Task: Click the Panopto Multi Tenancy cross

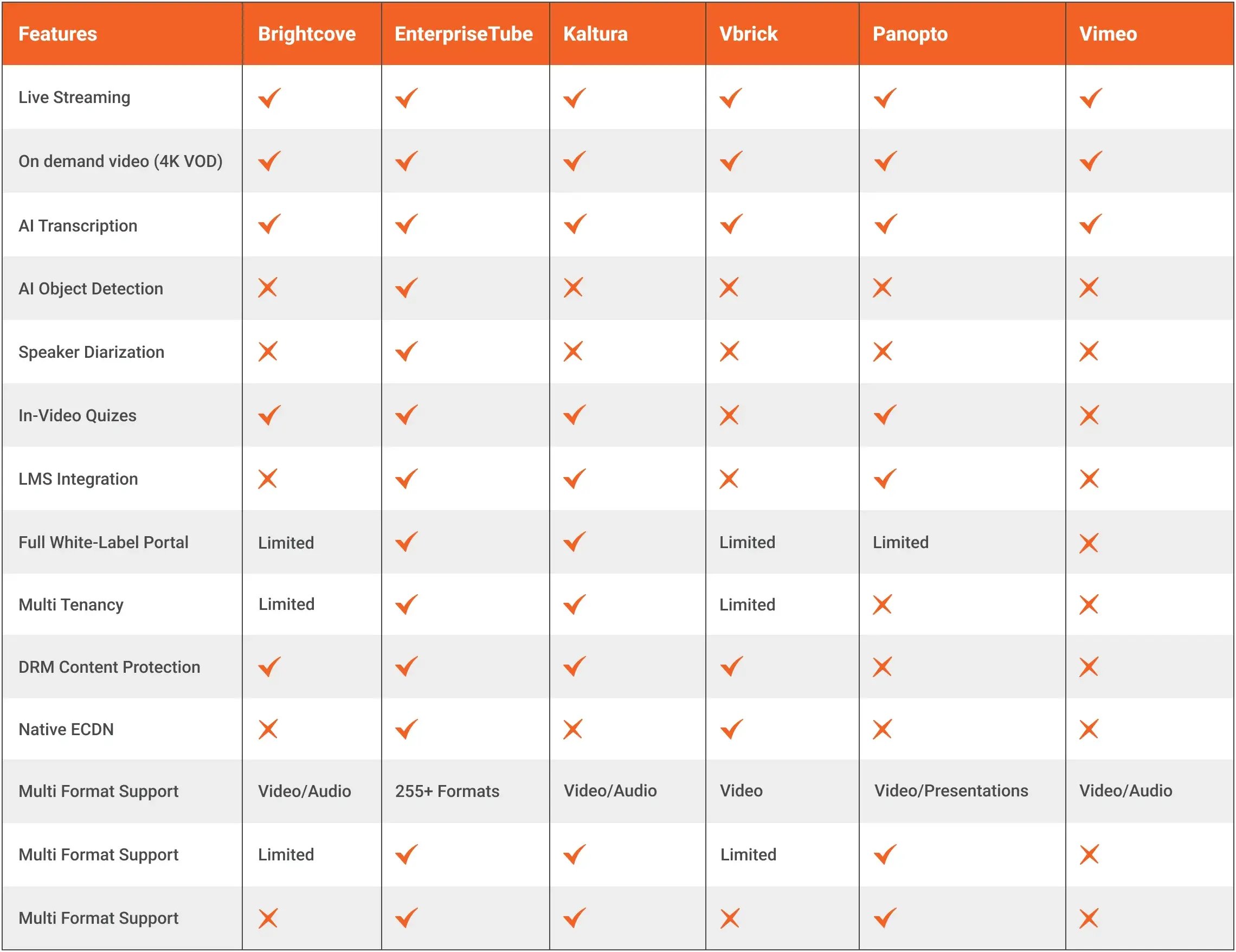Action: pyautogui.click(x=883, y=604)
